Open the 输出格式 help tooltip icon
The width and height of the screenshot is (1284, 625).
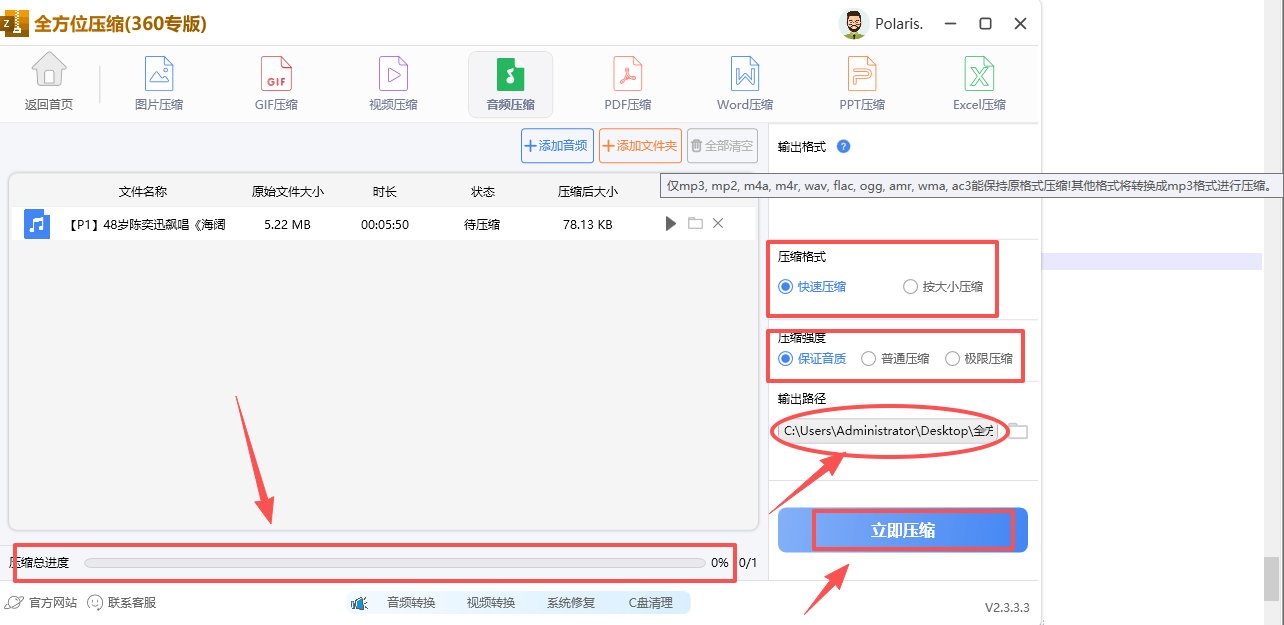tap(843, 146)
